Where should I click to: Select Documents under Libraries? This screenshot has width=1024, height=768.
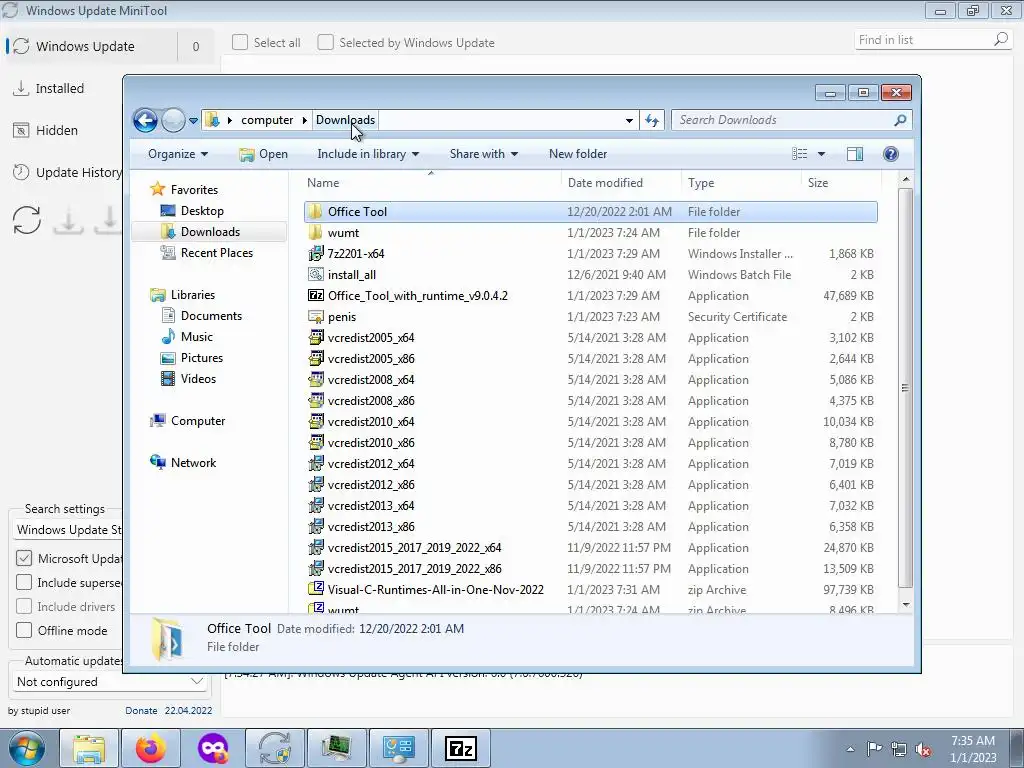211,316
